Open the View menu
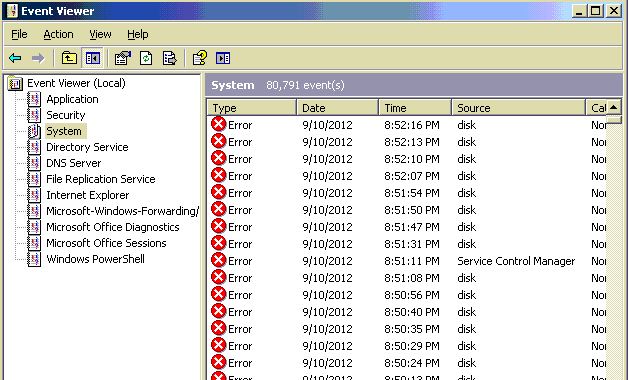 100,34
